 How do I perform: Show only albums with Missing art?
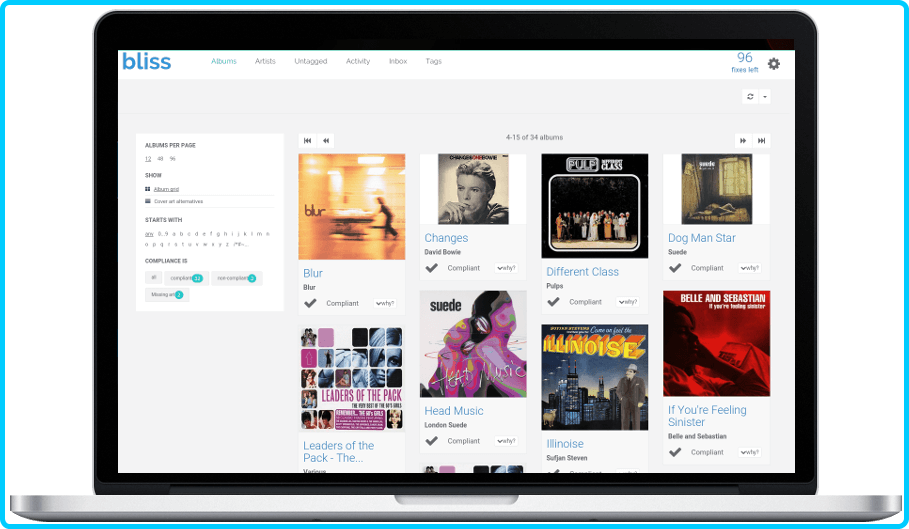[166, 295]
